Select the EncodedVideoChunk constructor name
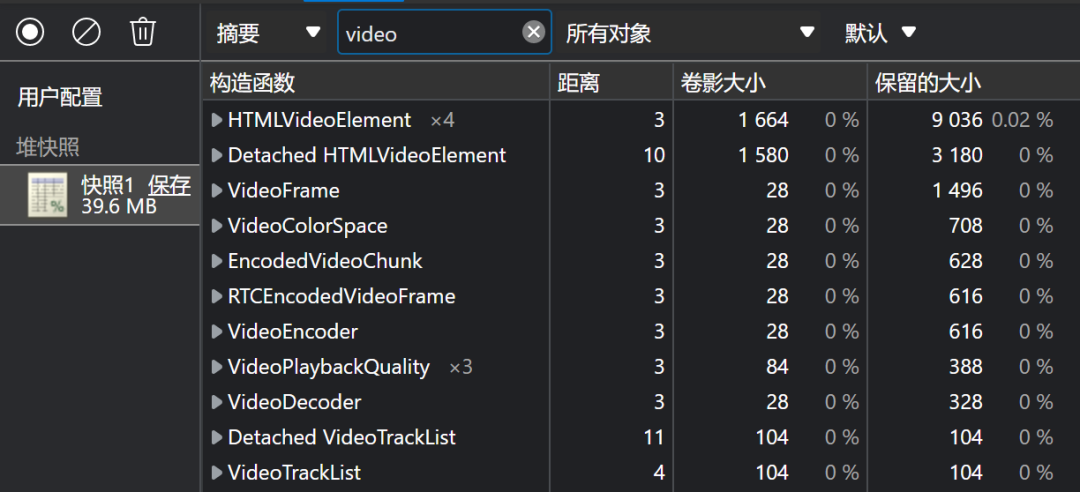Viewport: 1080px width, 492px height. 325,261
